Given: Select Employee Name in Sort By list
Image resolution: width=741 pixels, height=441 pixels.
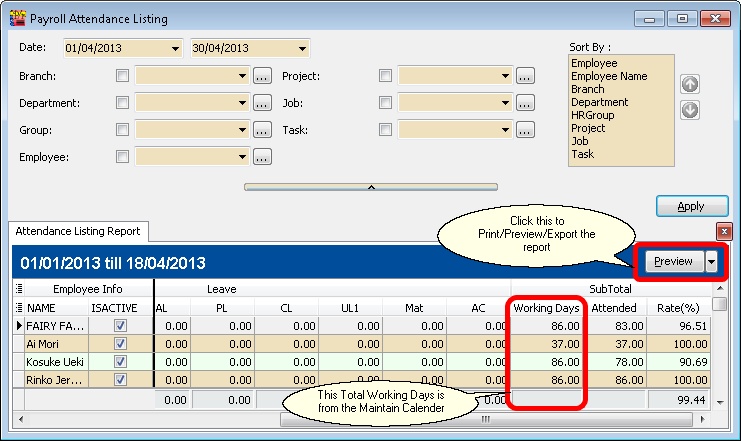Looking at the screenshot, I should click(x=608, y=76).
